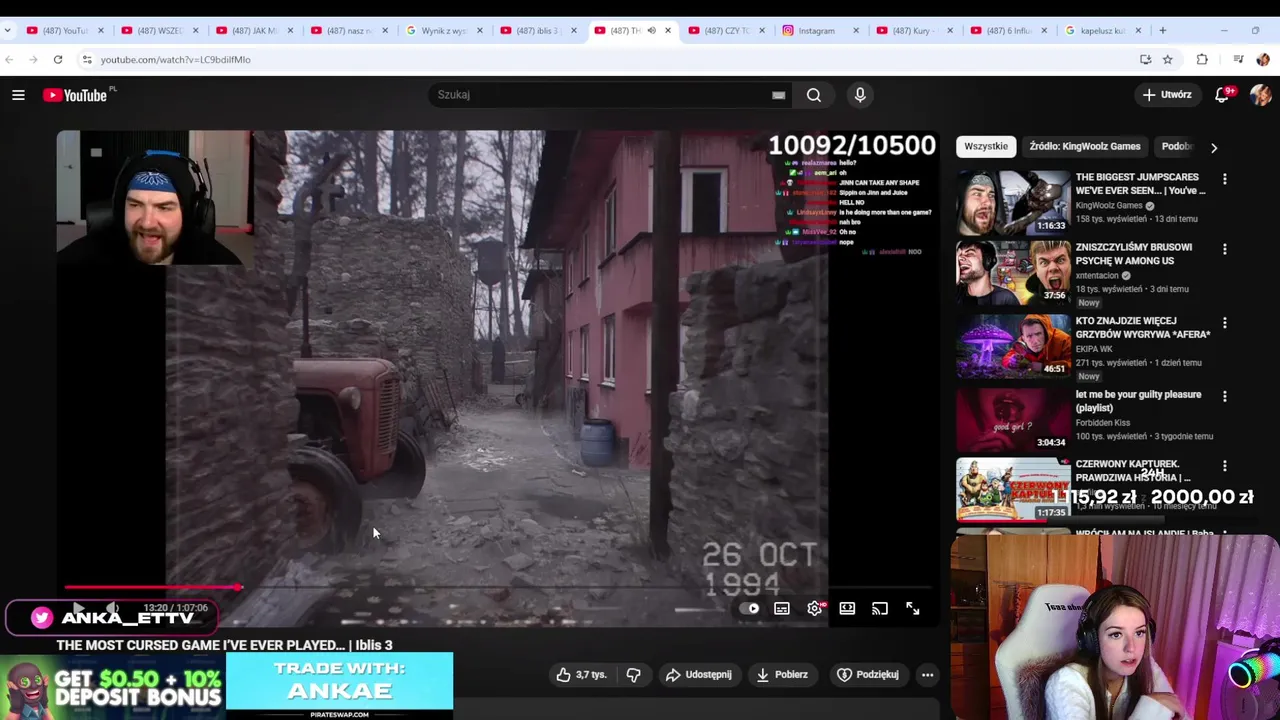Select the Wszystkie filter chip
Image resolution: width=1280 pixels, height=720 pixels.
pyautogui.click(x=986, y=147)
